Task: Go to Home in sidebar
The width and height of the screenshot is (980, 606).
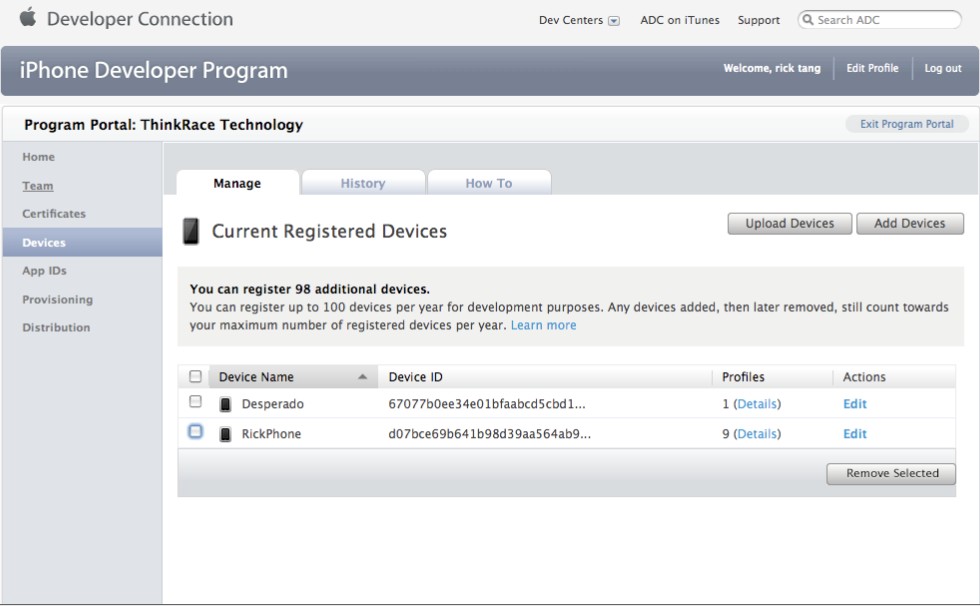Action: coord(39,157)
